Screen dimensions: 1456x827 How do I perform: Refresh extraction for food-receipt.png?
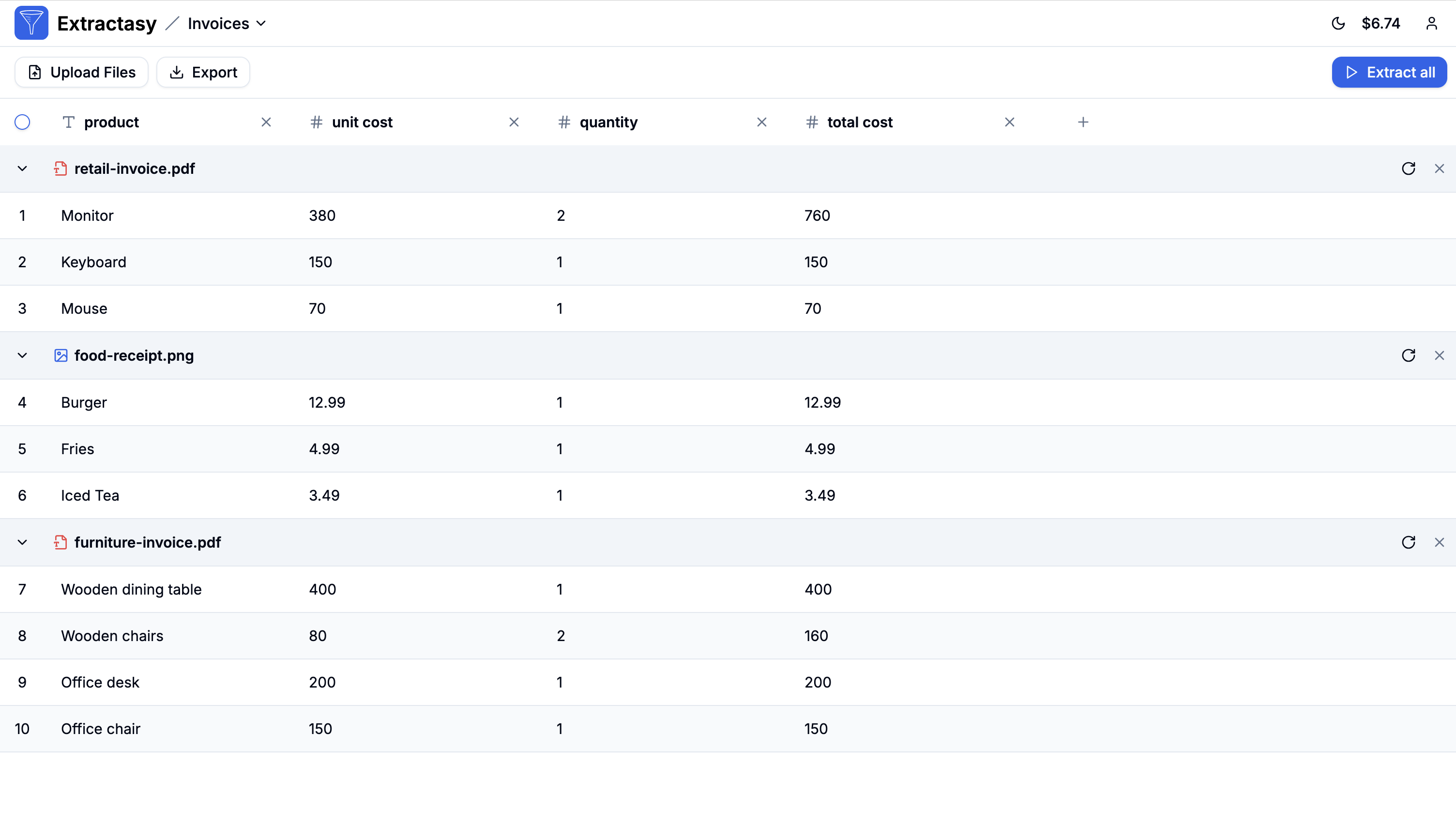(x=1408, y=355)
